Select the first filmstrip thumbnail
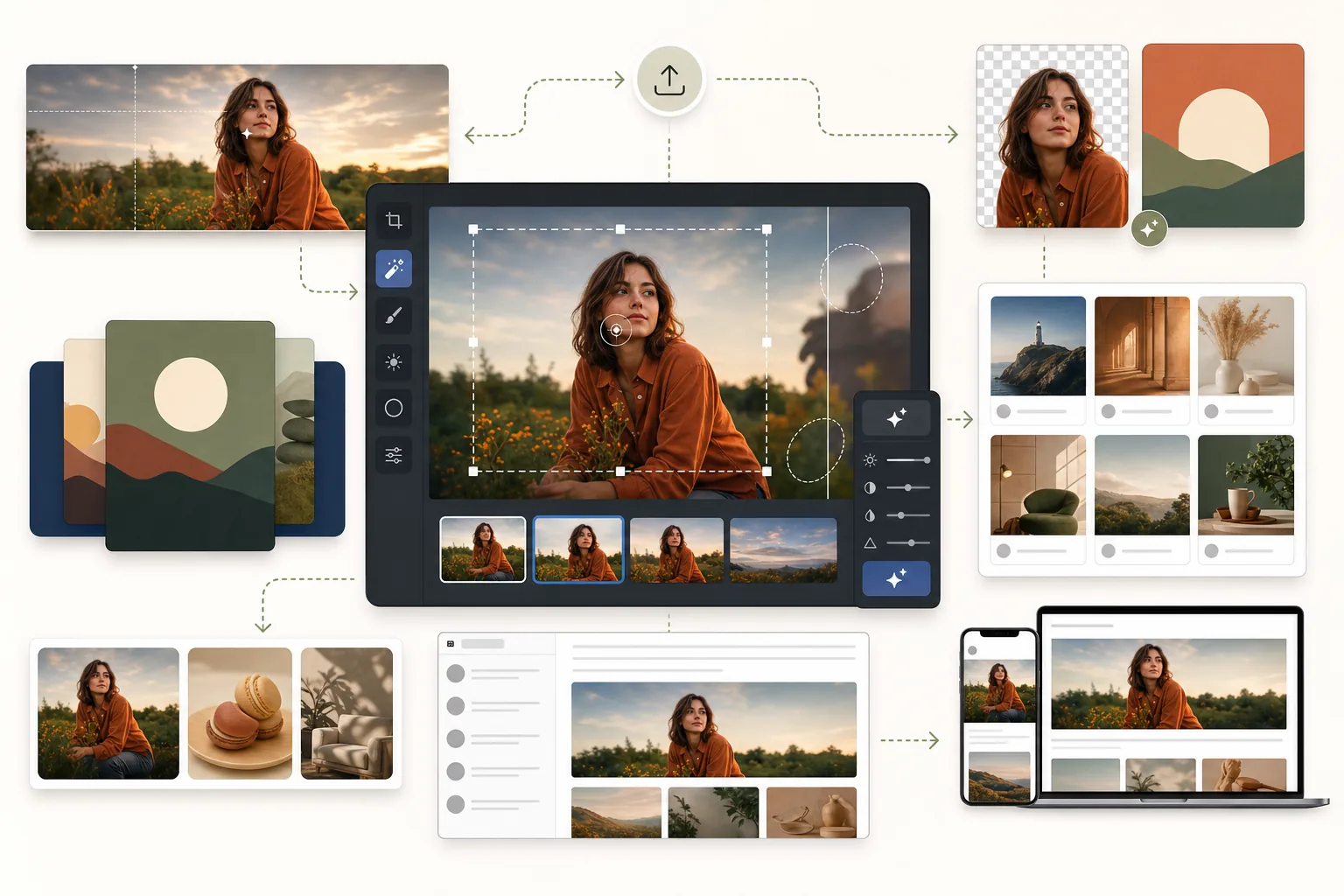This screenshot has height=896, width=1344. tap(483, 549)
